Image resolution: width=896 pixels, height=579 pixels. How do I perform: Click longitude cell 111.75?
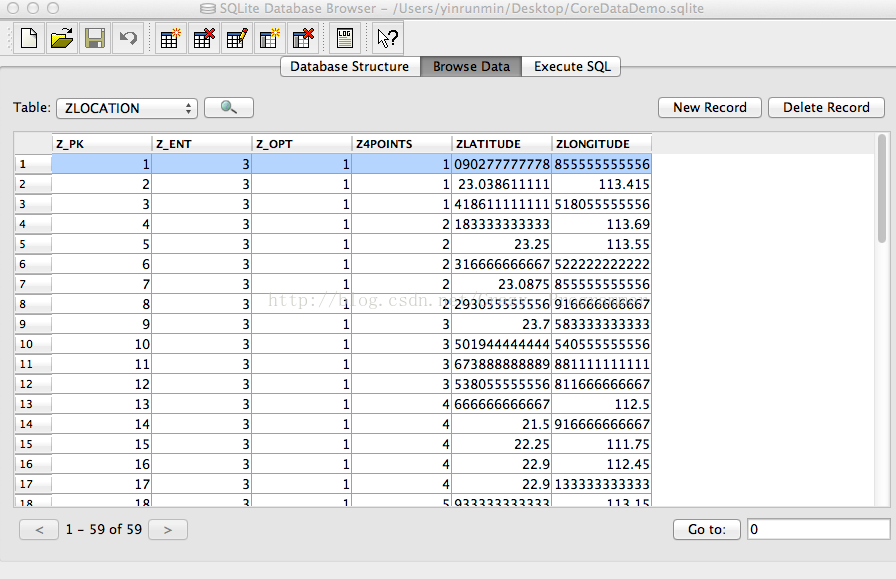click(x=602, y=444)
